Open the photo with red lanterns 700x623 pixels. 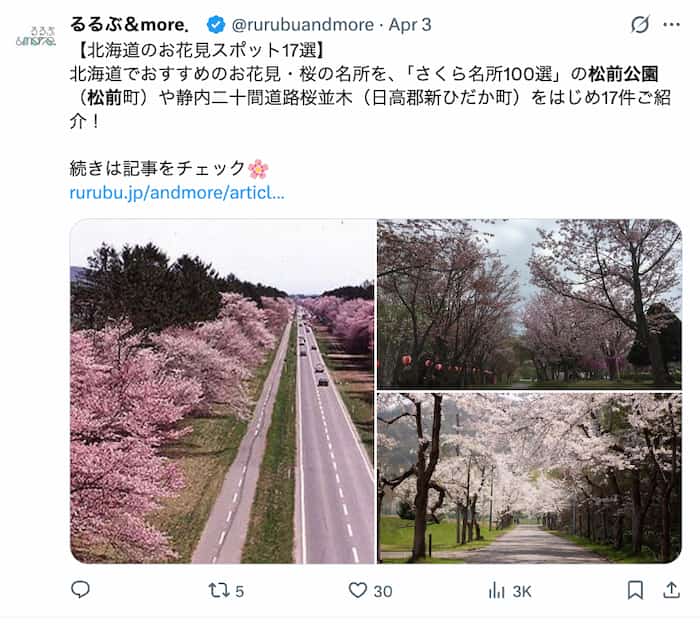pos(529,304)
